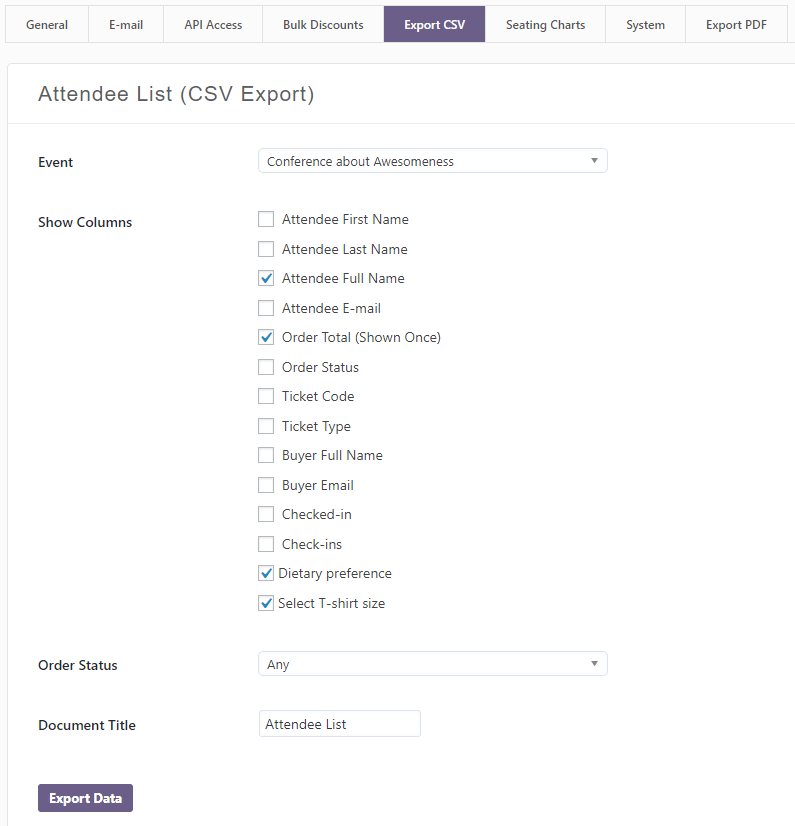Open the Event dropdown list
795x826 pixels.
[433, 161]
